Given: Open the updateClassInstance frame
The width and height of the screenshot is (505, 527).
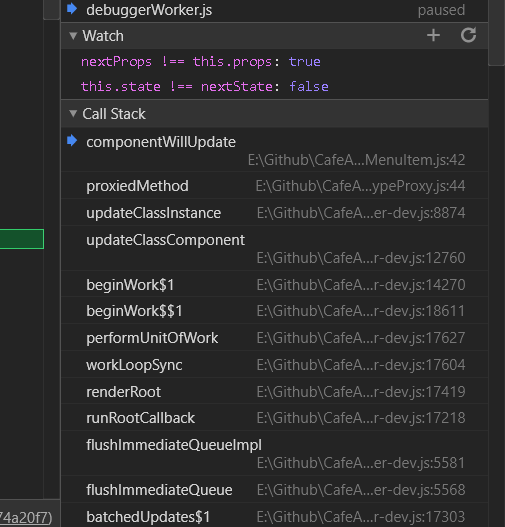Looking at the screenshot, I should [275, 212].
